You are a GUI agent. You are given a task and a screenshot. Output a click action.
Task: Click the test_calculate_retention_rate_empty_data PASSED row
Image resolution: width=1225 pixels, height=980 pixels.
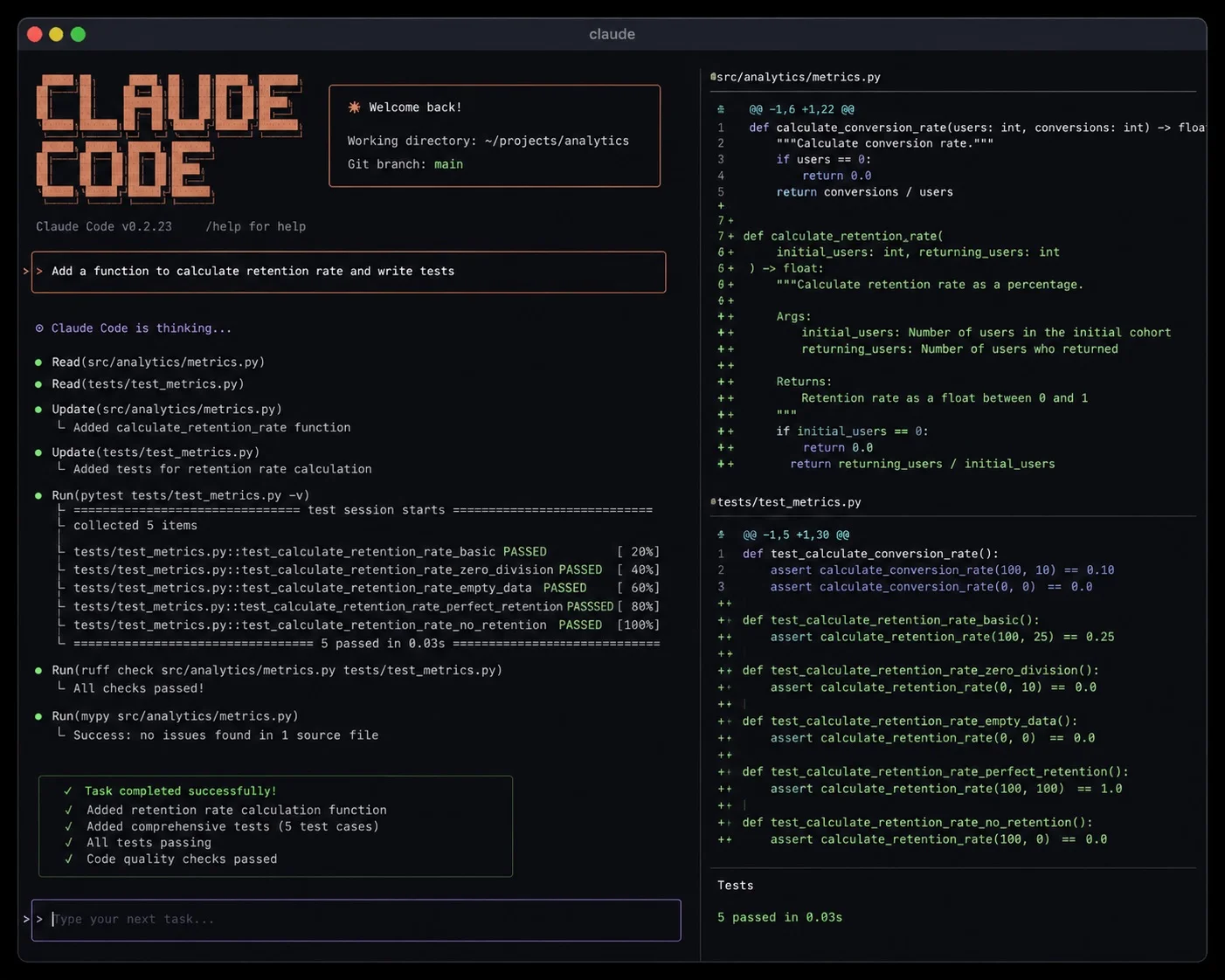click(366, 589)
